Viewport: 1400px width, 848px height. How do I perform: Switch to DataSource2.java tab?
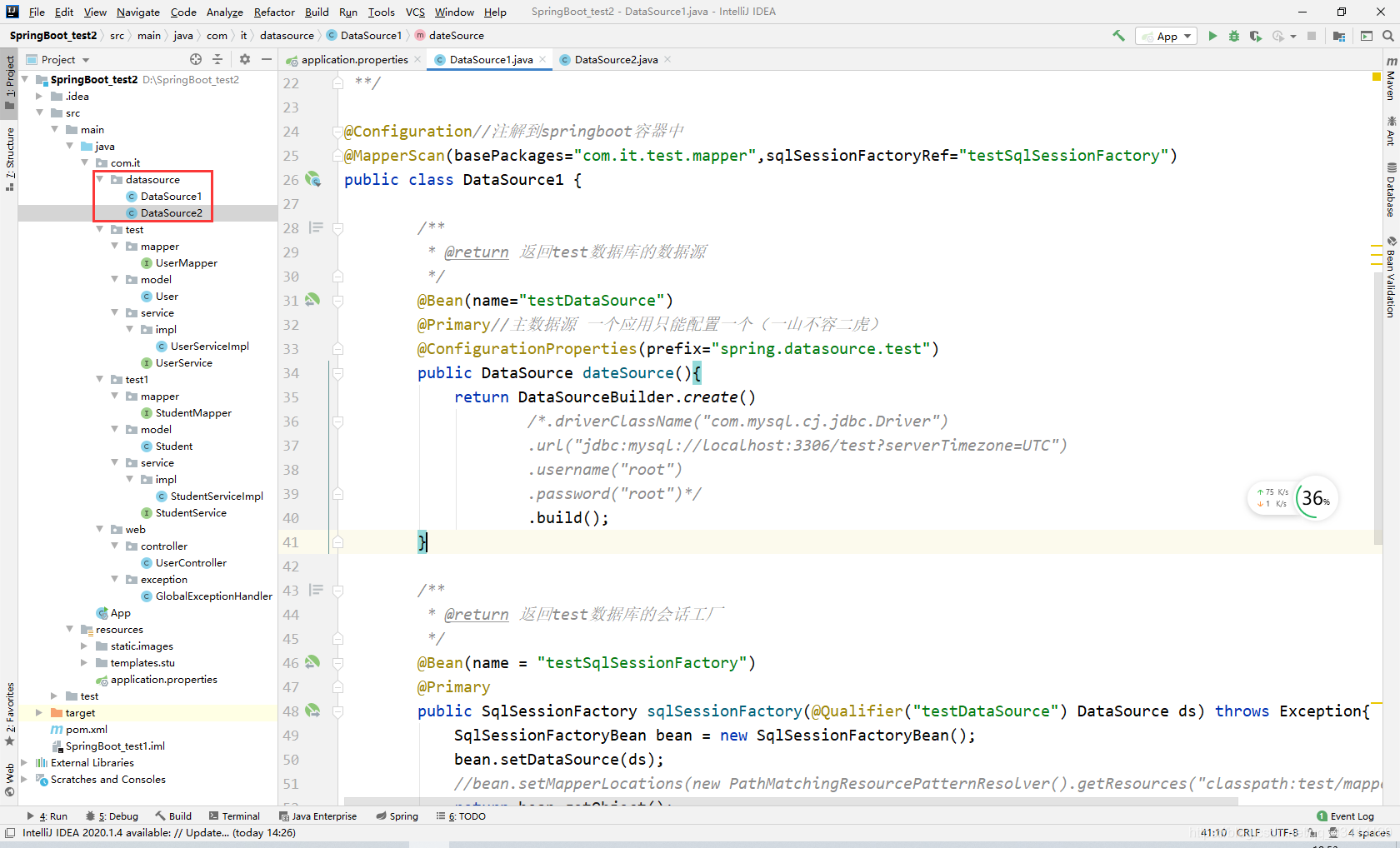616,59
